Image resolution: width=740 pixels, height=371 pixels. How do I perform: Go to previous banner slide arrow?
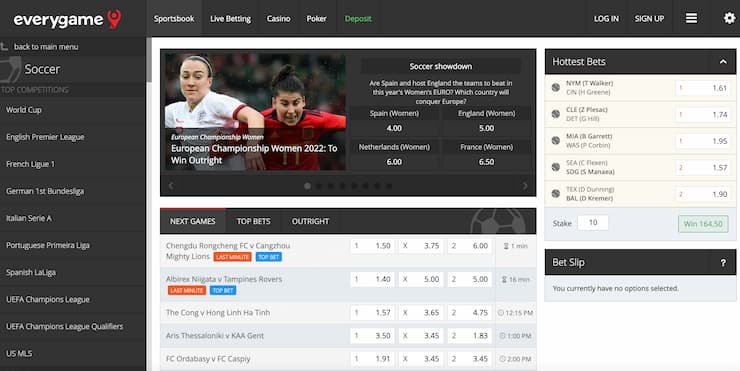[x=171, y=186]
